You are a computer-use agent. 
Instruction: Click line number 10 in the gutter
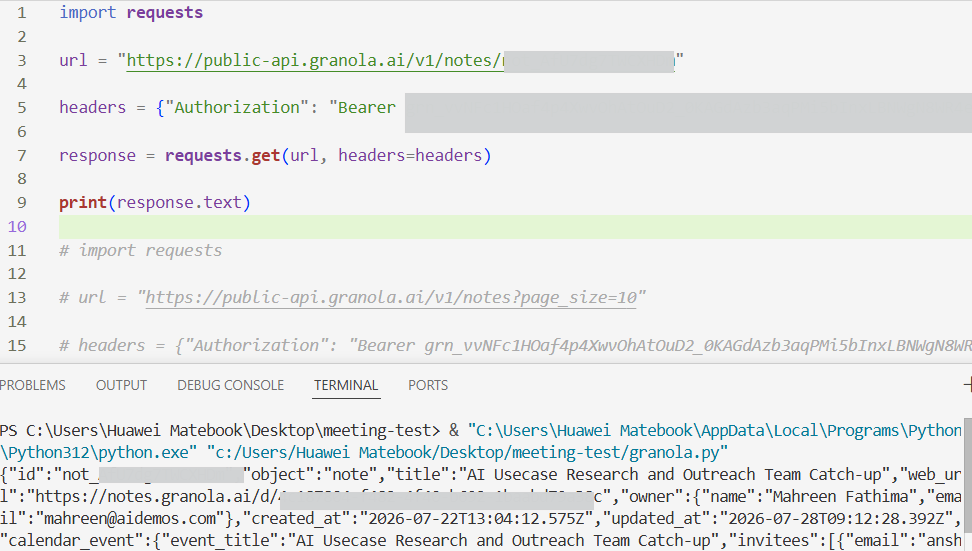coord(17,227)
